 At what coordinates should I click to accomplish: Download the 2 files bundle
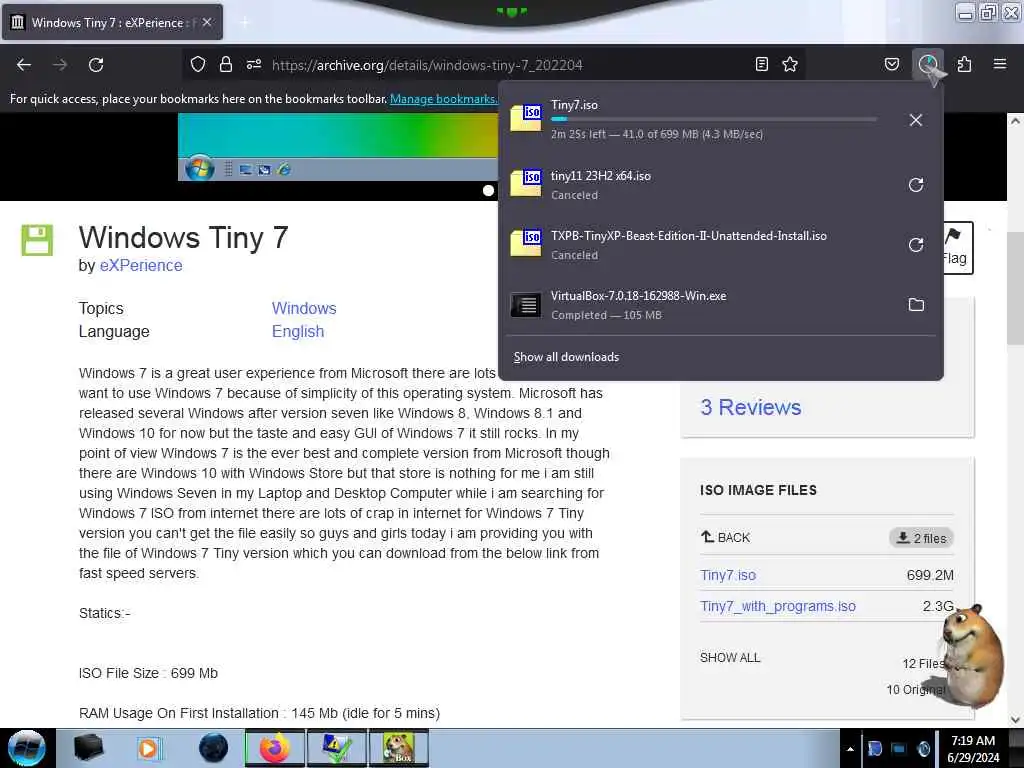click(x=921, y=537)
